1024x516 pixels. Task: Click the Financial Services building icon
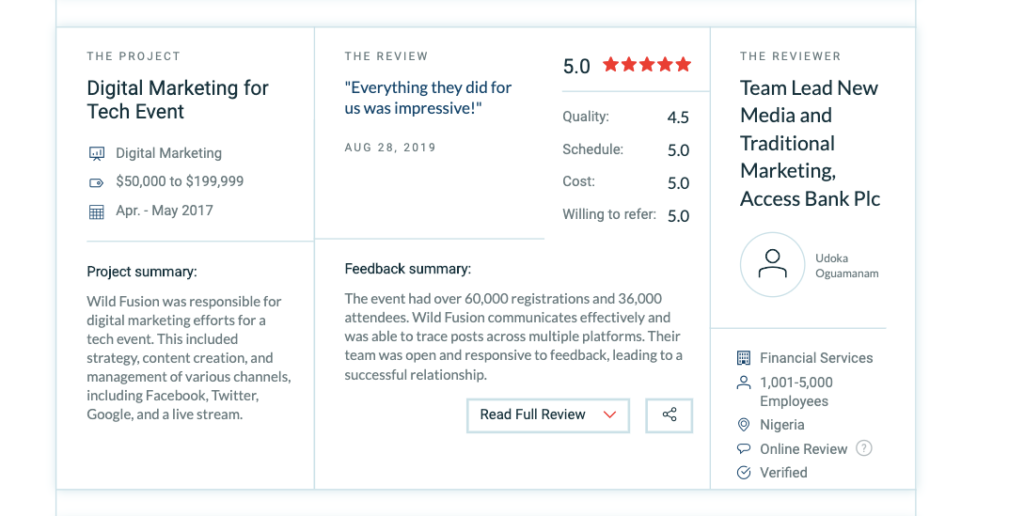743,357
